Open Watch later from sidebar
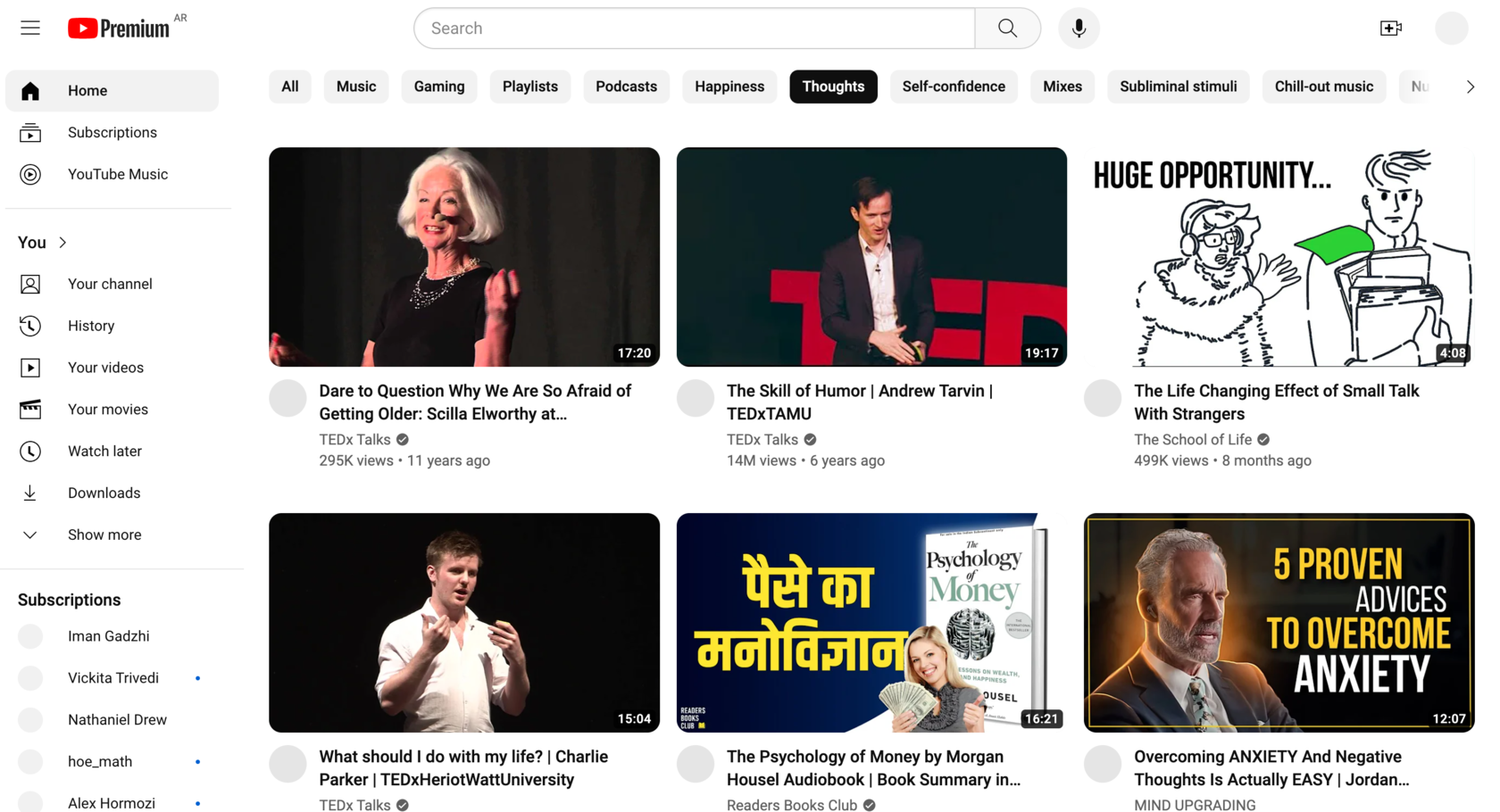 click(104, 452)
